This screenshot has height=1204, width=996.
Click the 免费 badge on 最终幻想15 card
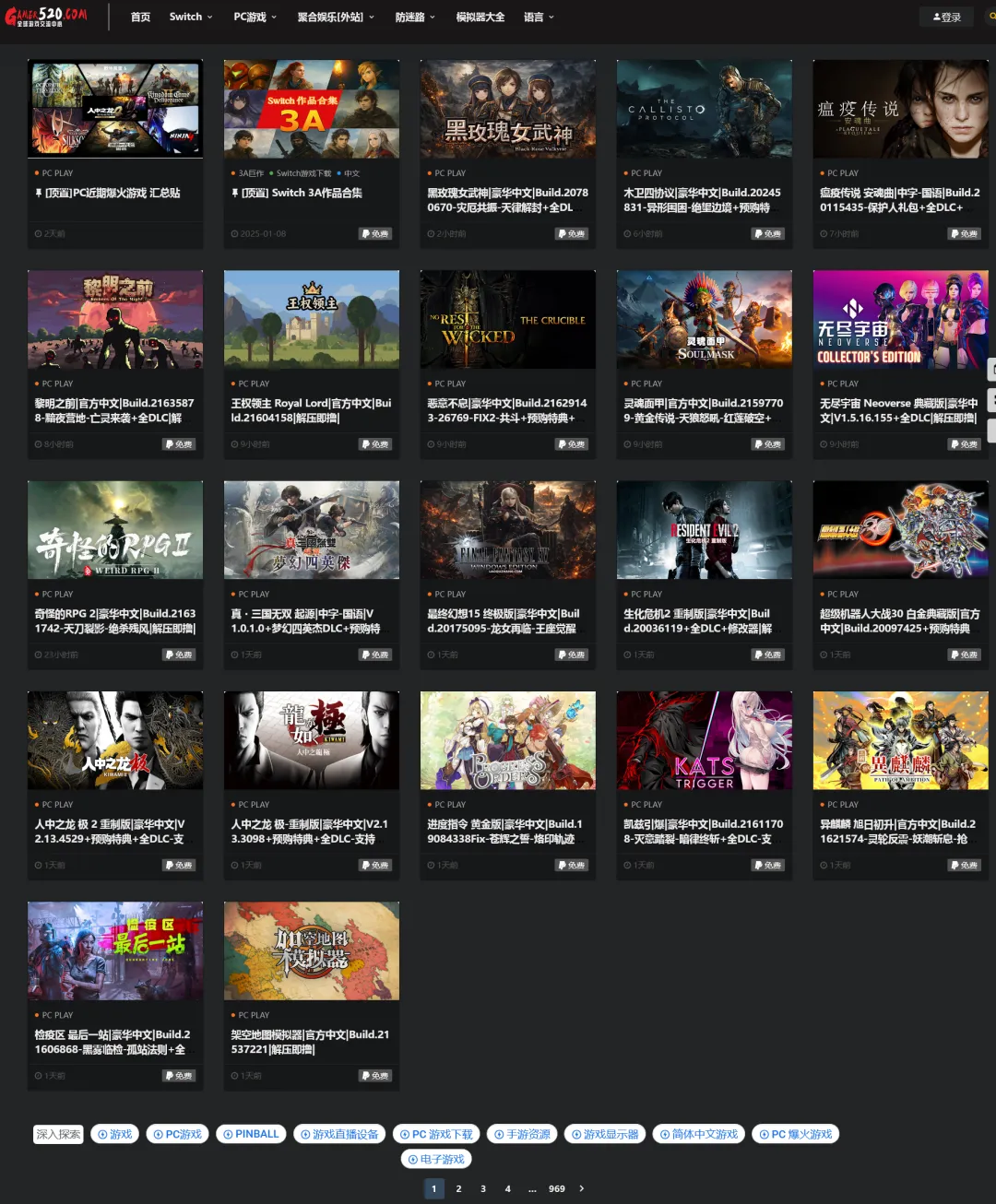point(572,655)
